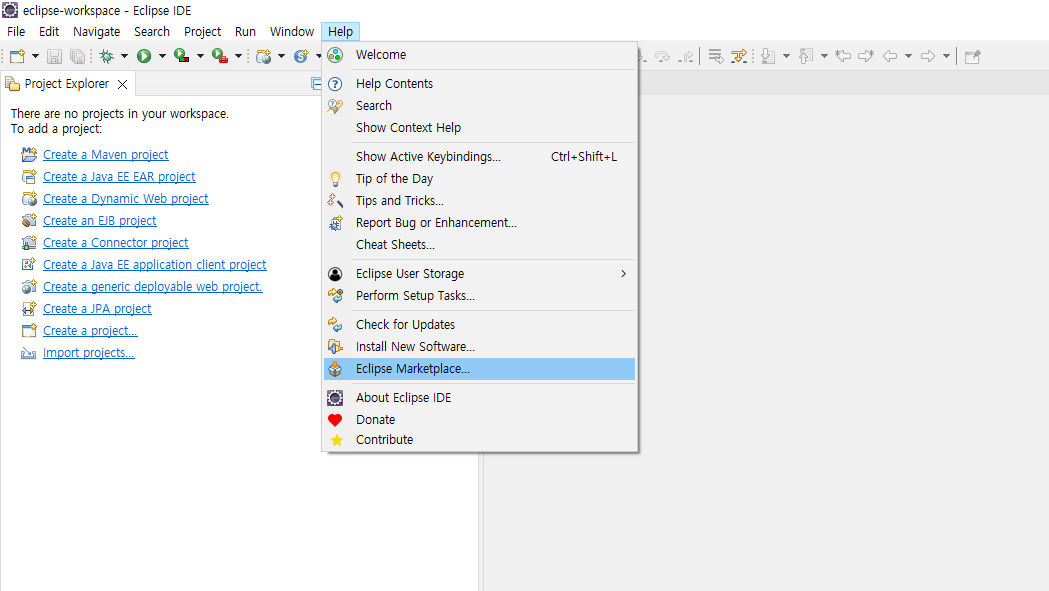The image size is (1049, 591).
Task: Click Create a Maven project link
Action: click(x=106, y=155)
